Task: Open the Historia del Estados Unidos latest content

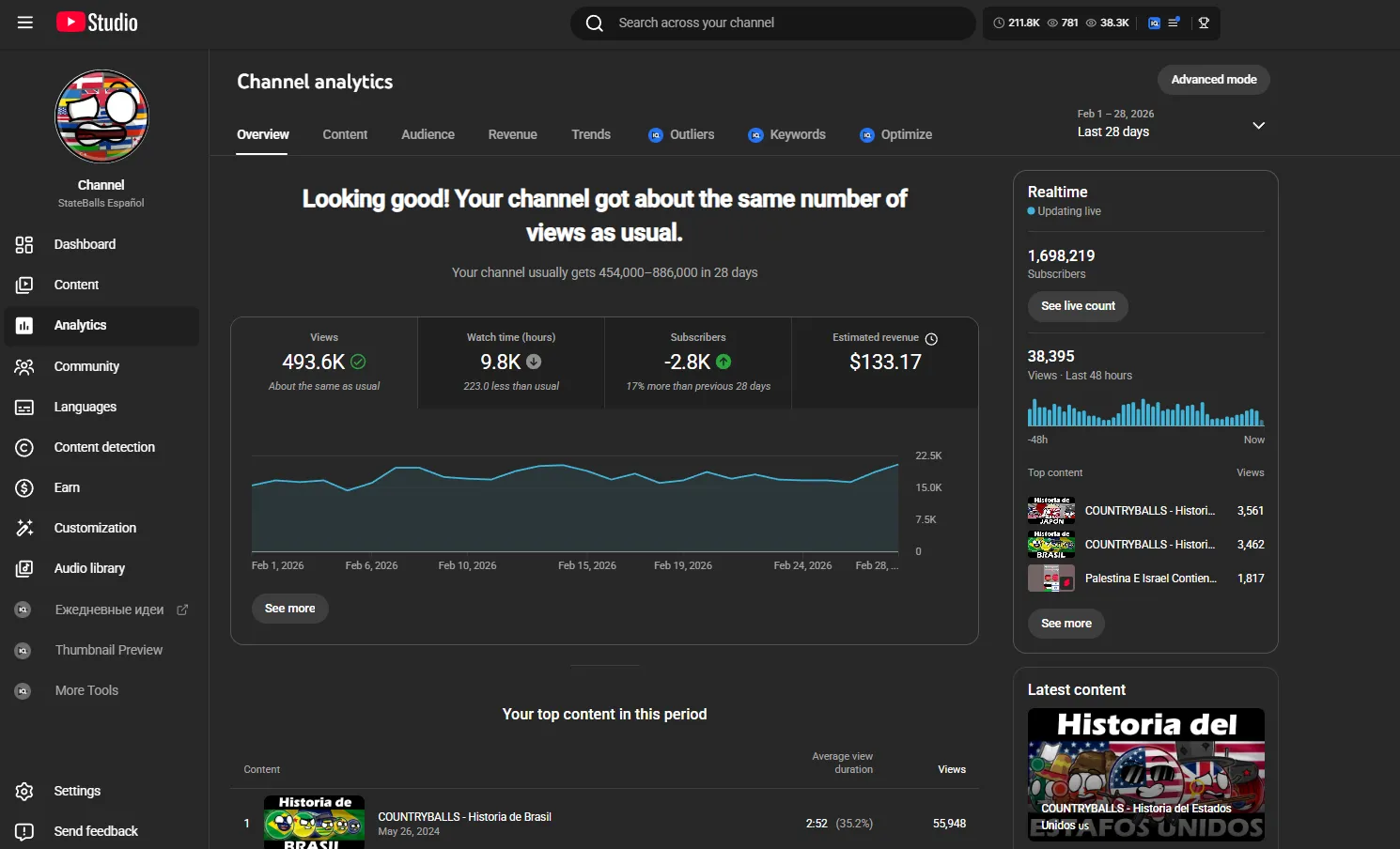Action: [1145, 775]
